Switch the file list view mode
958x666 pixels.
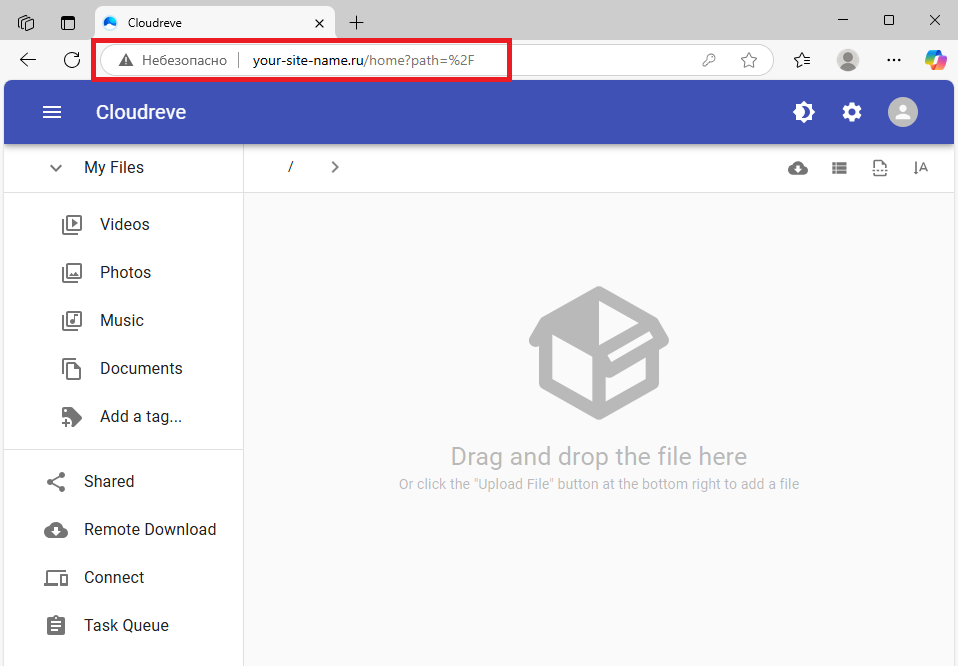839,168
